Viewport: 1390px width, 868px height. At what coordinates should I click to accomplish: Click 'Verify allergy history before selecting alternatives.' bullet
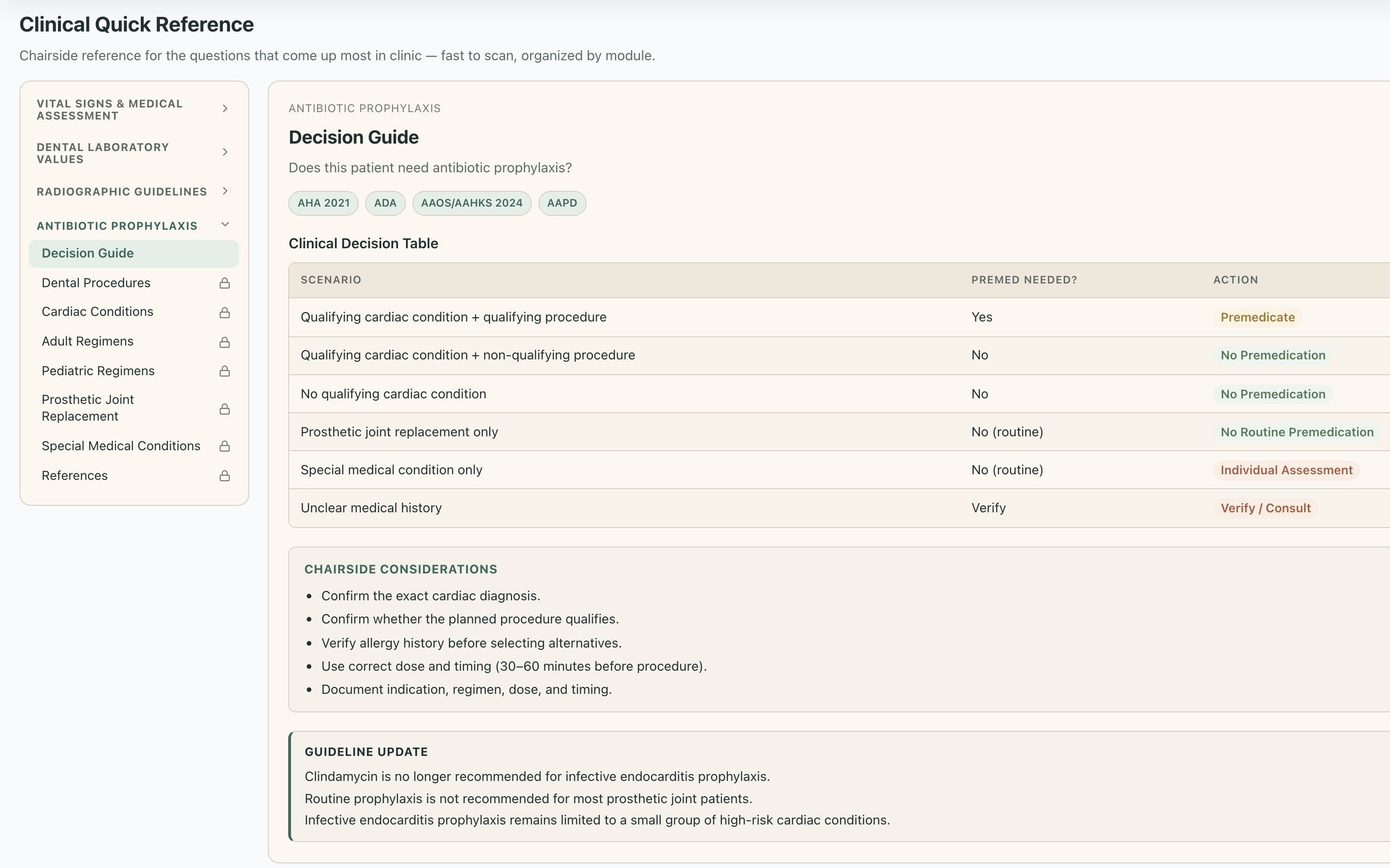click(x=471, y=643)
